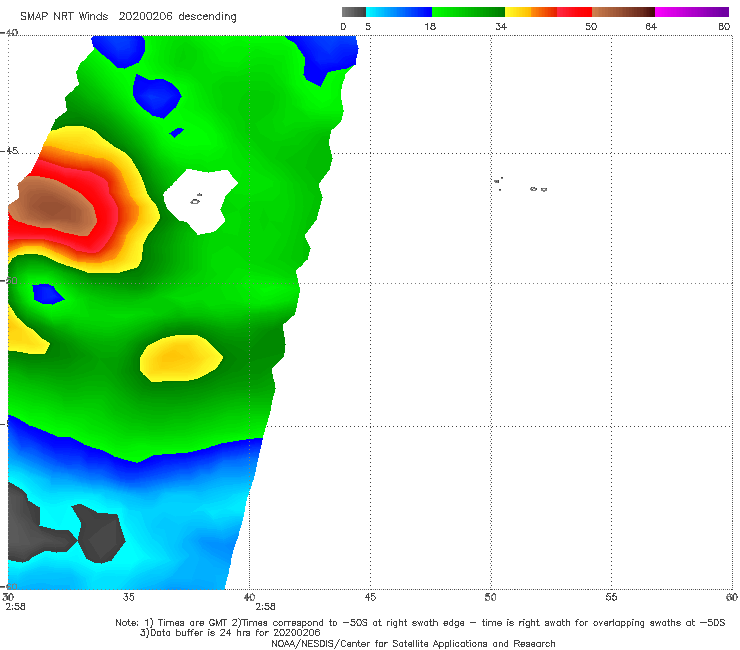Click the Data buffer is 24 hr note

click(x=230, y=633)
